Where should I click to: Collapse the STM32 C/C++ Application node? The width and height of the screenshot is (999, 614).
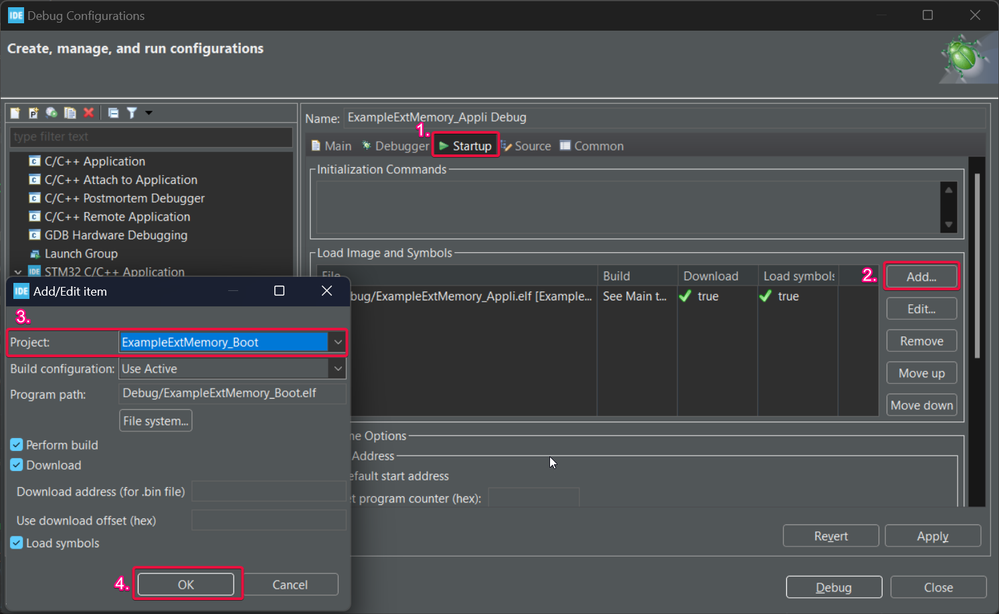pos(18,272)
